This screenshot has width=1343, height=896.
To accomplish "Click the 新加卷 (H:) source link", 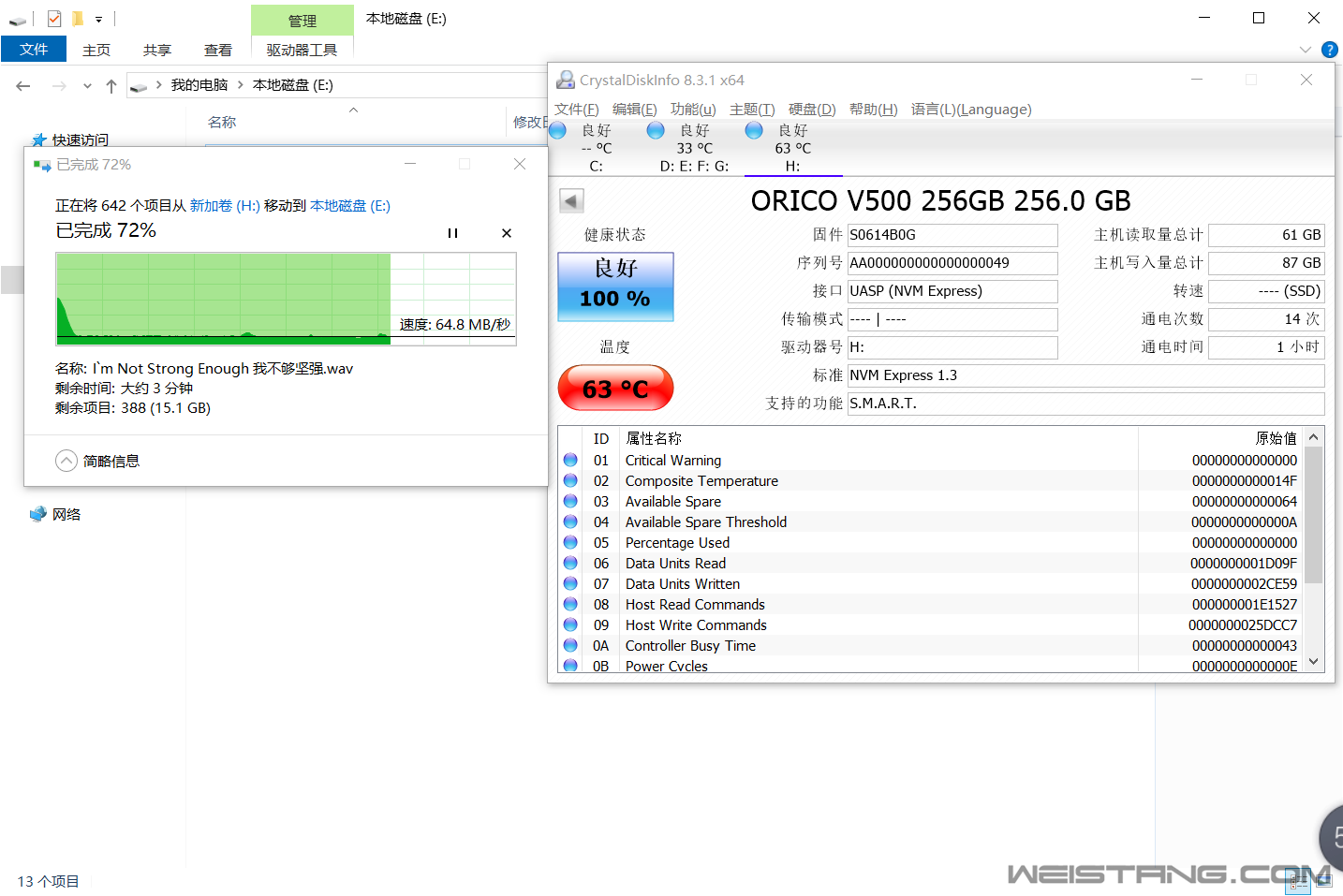I will coord(225,205).
